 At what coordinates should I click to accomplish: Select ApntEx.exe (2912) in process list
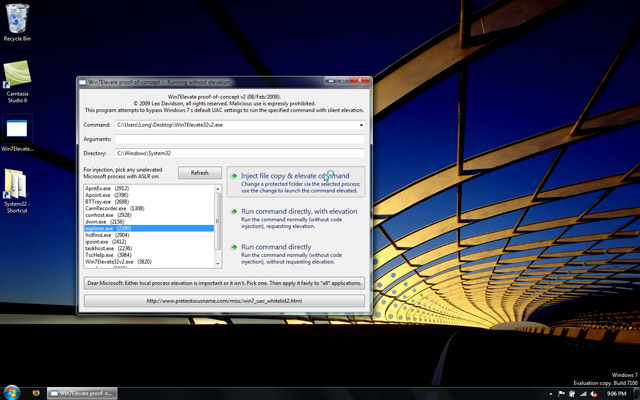pyautogui.click(x=149, y=189)
